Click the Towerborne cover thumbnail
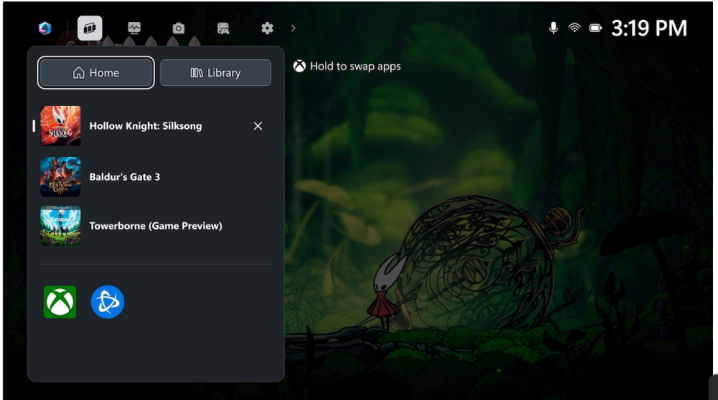Screen dimensions: 718x400 [60, 226]
